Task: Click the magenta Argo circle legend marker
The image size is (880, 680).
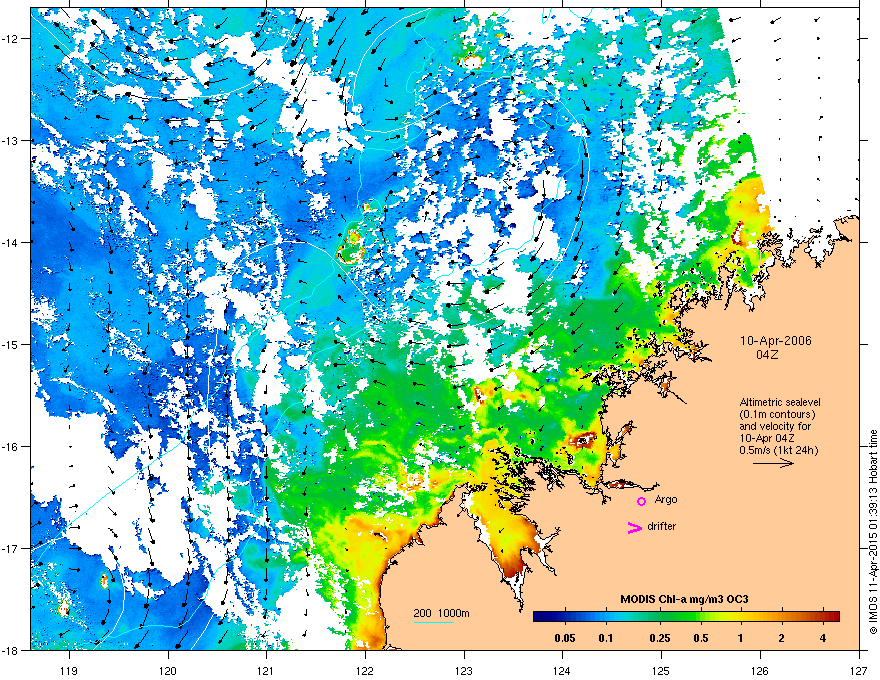Action: click(641, 501)
